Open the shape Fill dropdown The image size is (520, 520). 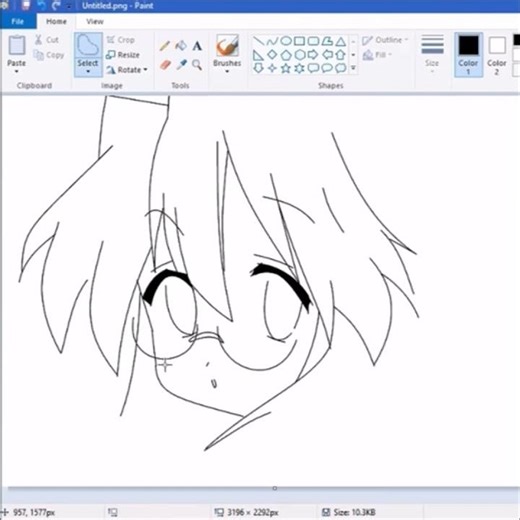pyautogui.click(x=377, y=55)
